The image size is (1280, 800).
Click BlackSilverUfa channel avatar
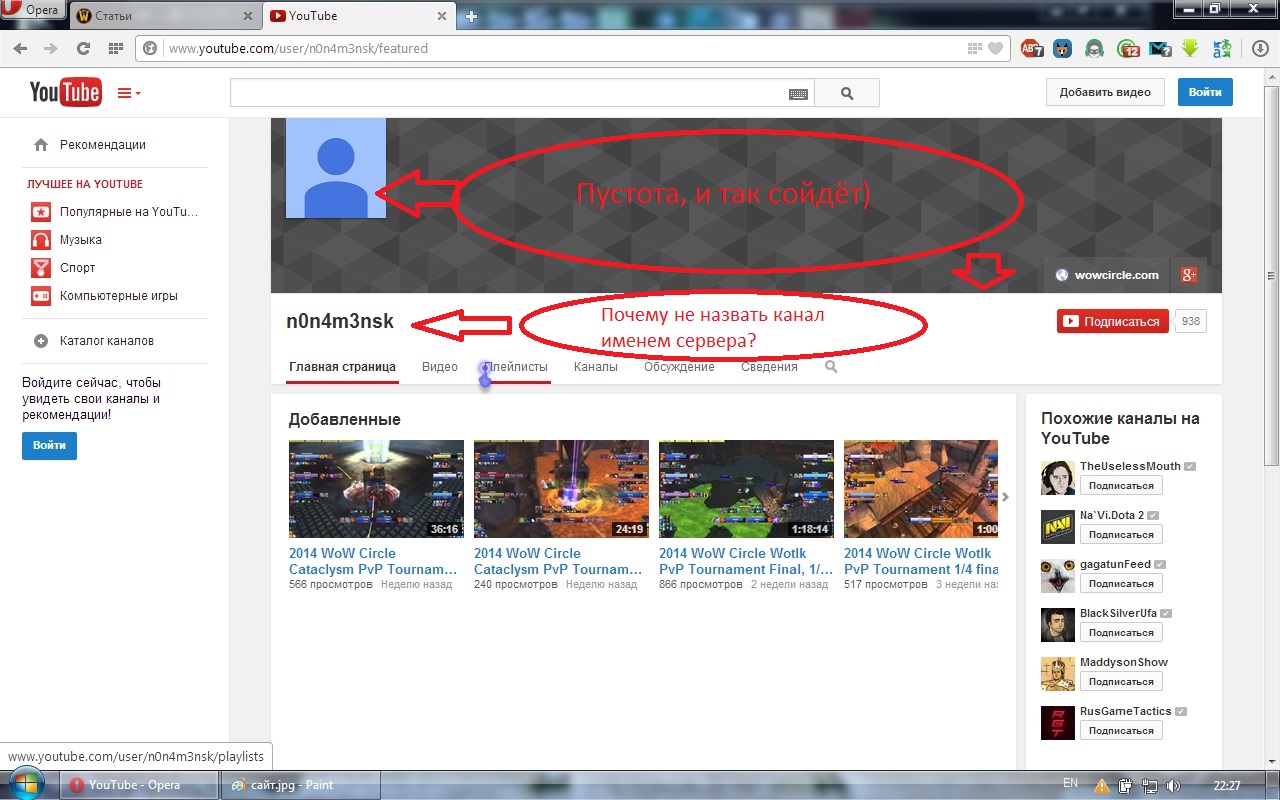(1058, 625)
